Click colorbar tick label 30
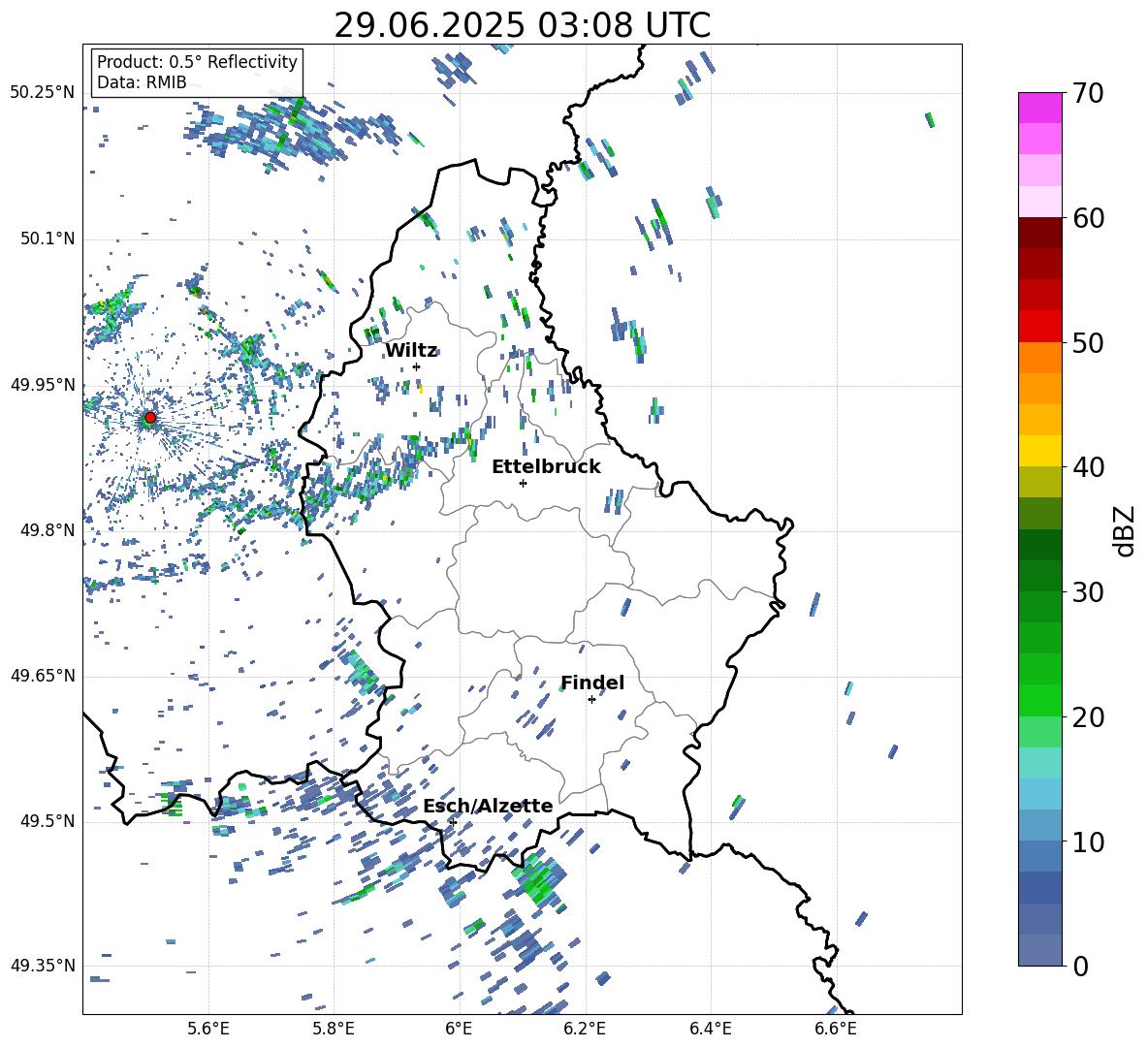Image resolution: width=1148 pixels, height=1048 pixels. click(1088, 592)
